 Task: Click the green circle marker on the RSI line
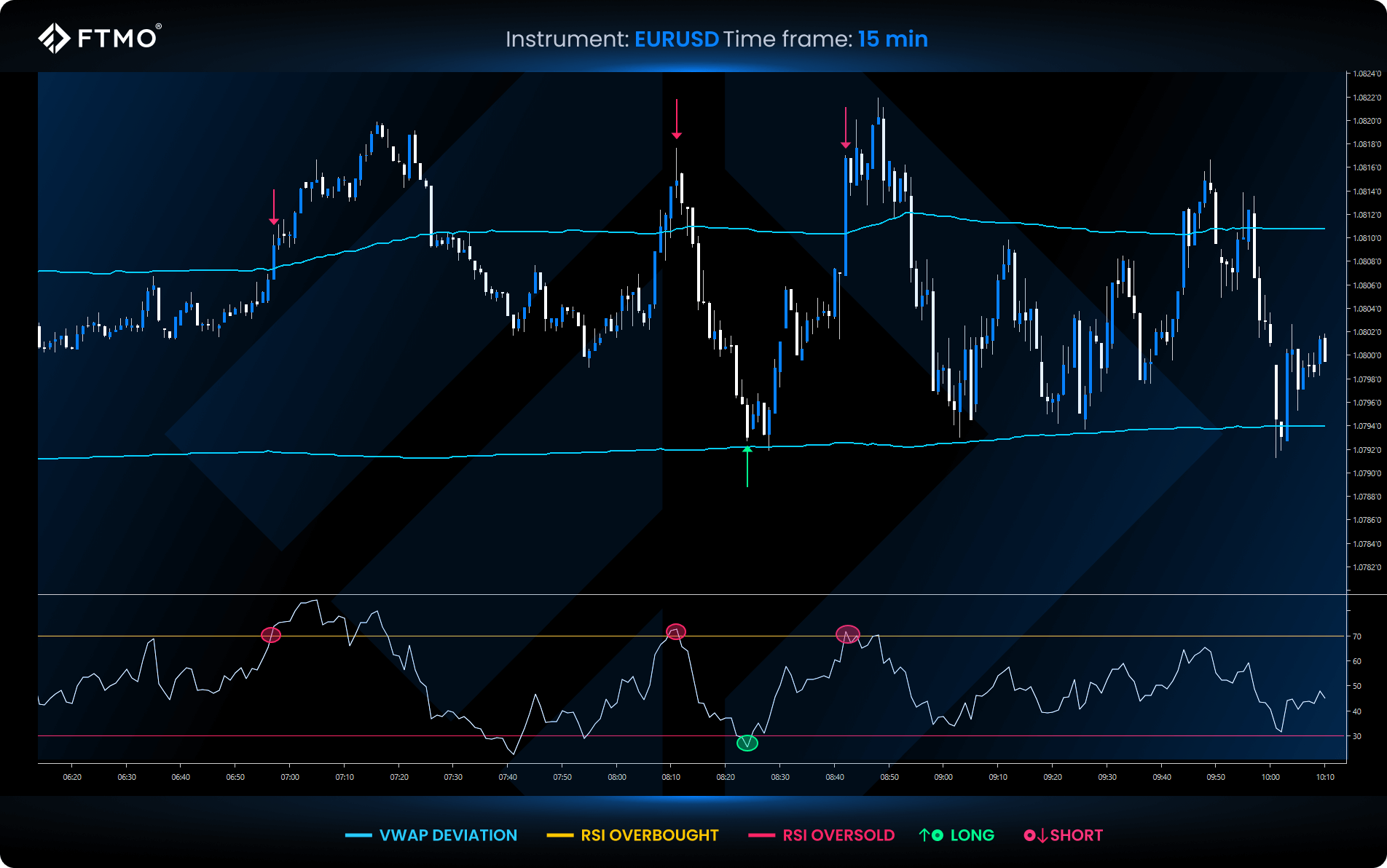747,743
